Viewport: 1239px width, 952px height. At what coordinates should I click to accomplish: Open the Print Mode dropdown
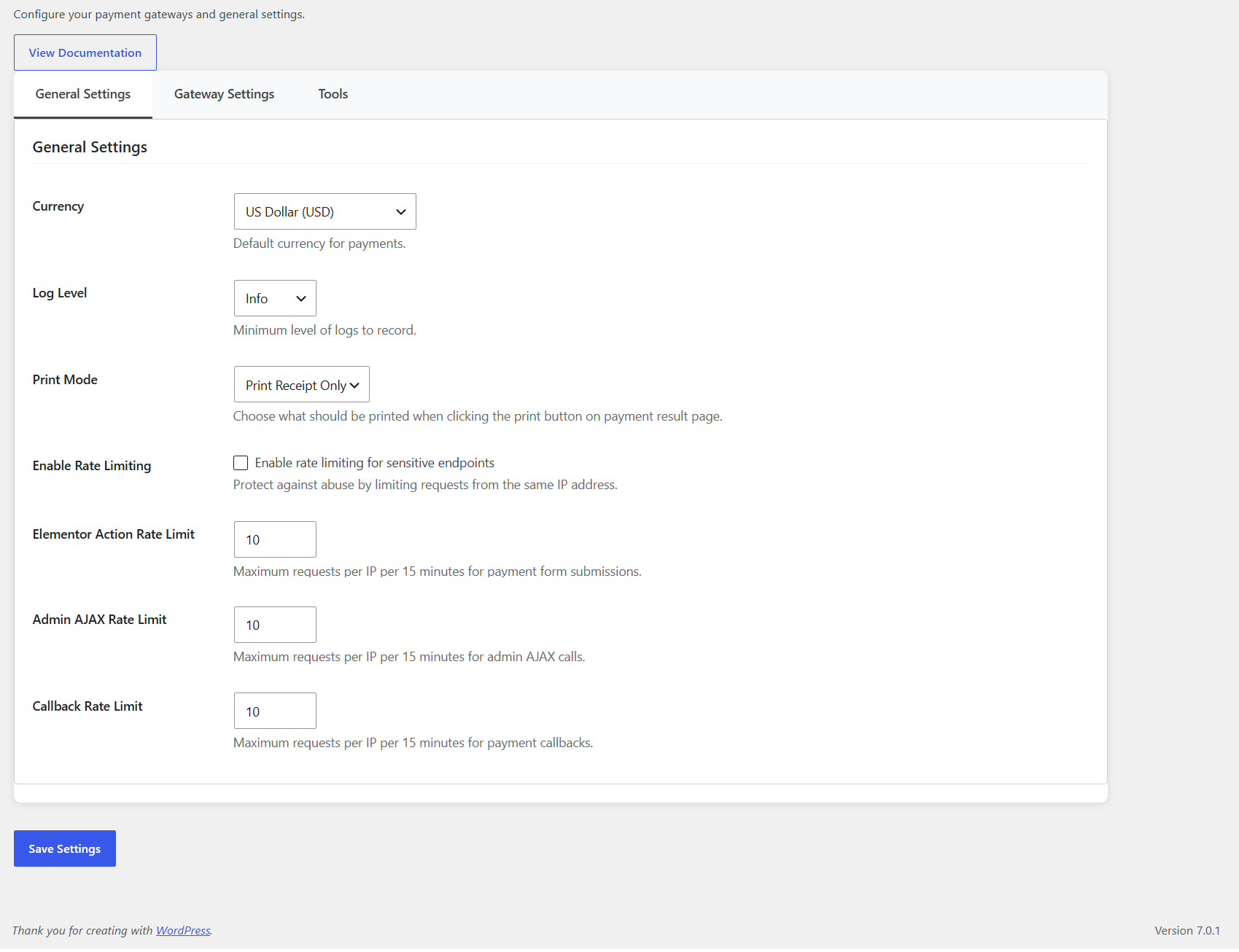(x=302, y=384)
